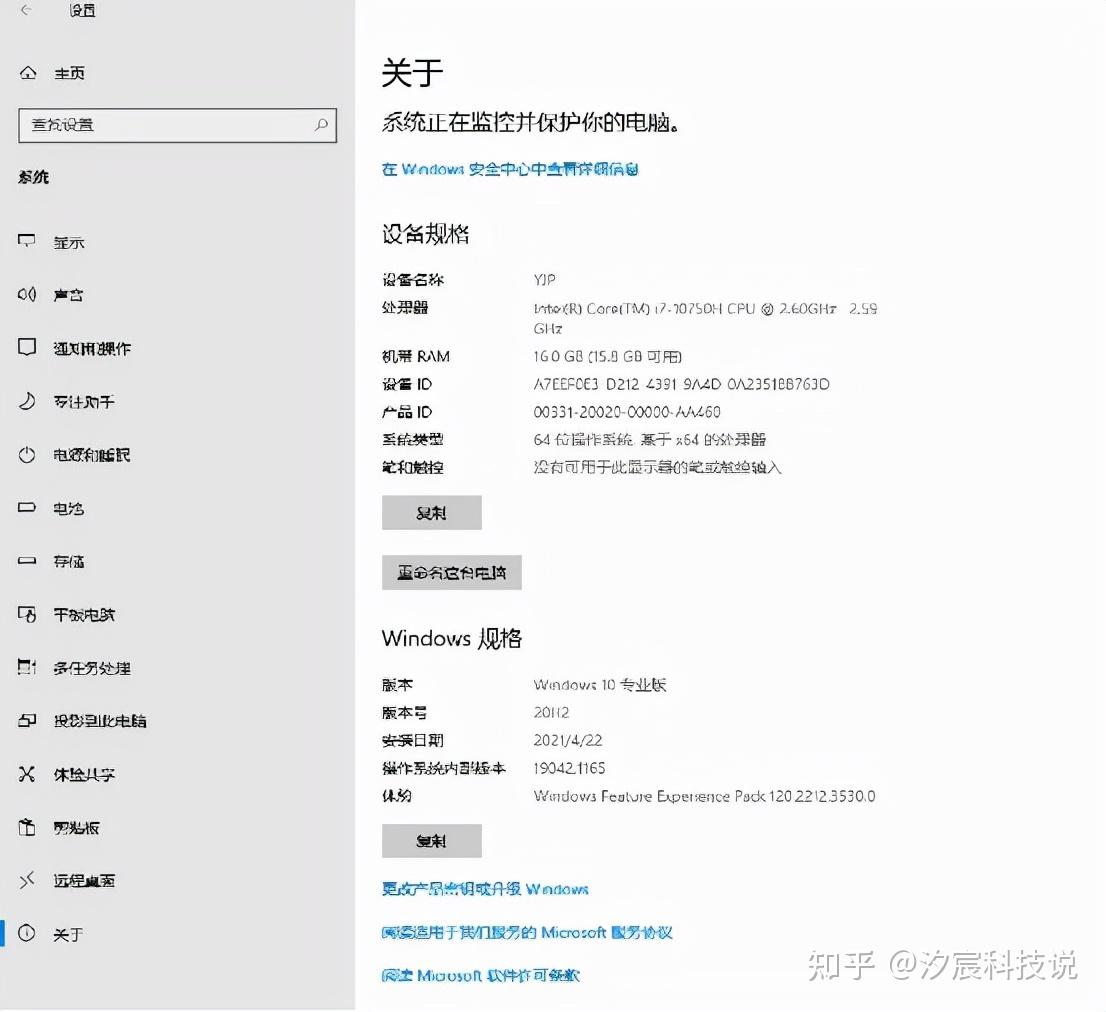Click the 查找设置 search box
1106x1012 pixels.
pyautogui.click(x=177, y=126)
